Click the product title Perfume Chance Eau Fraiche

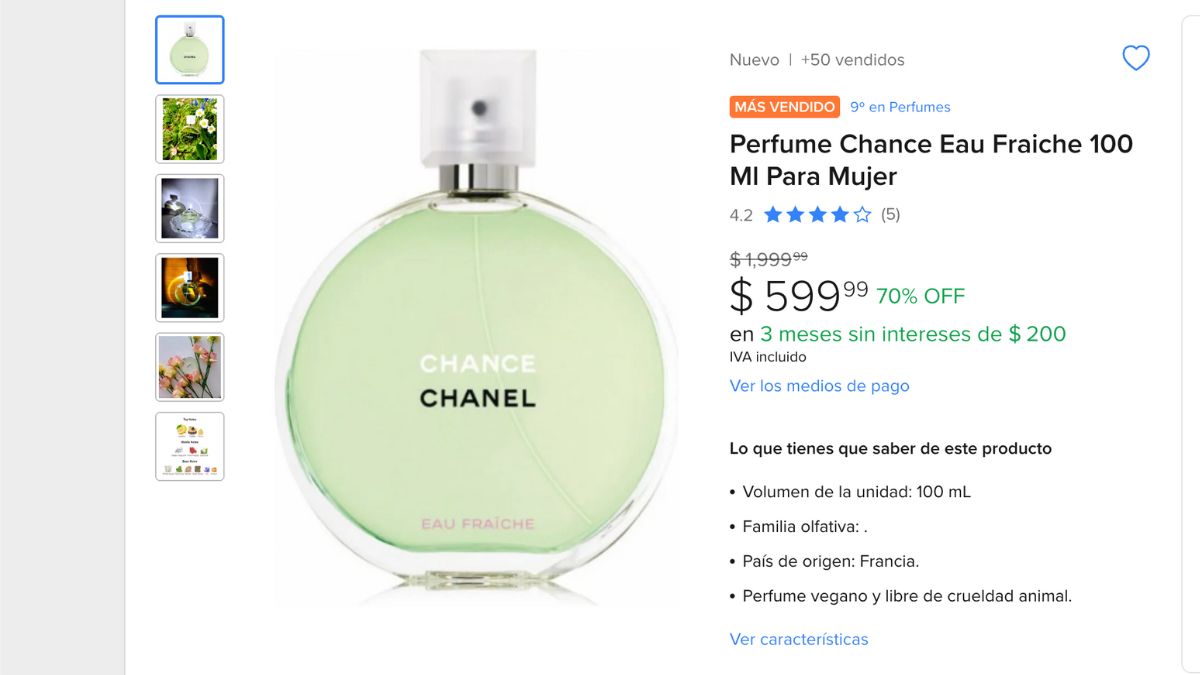click(931, 160)
